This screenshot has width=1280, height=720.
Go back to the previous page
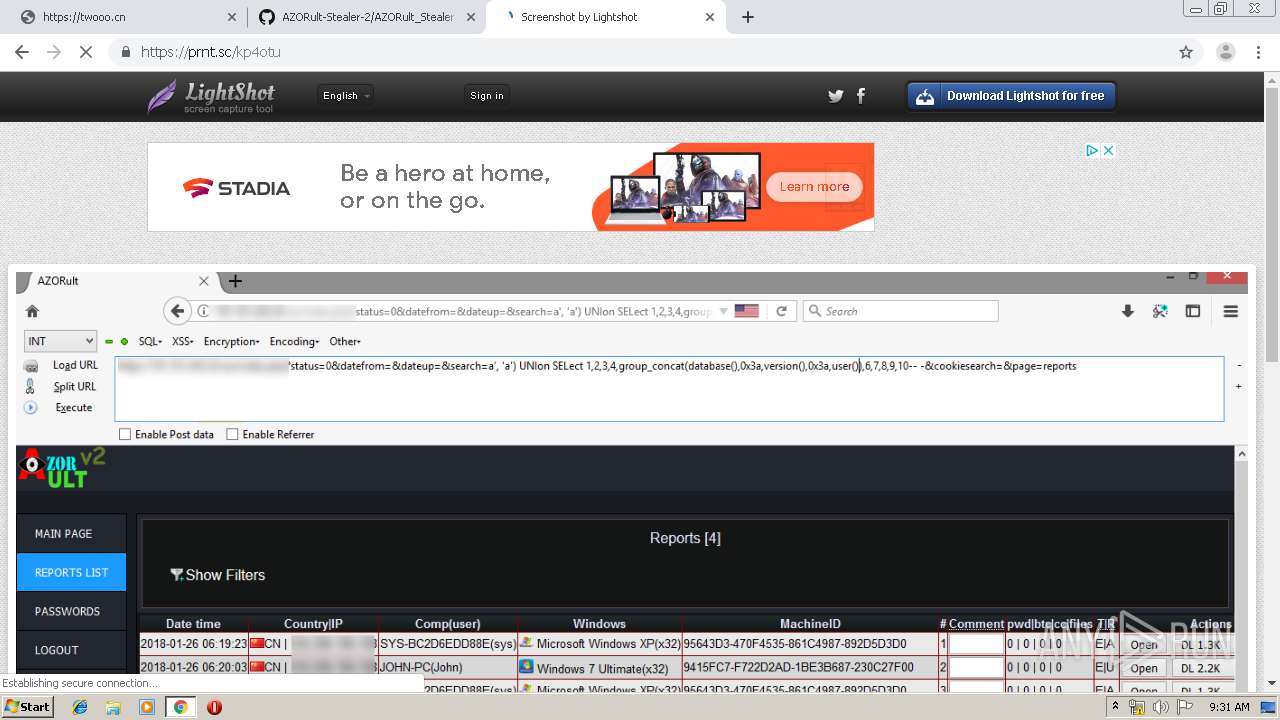tap(22, 52)
